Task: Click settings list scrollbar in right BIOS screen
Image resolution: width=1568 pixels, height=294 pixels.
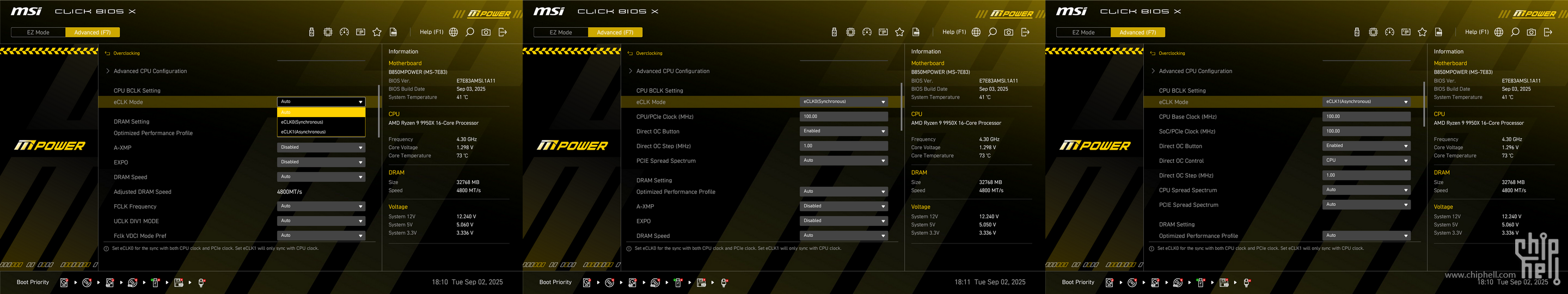Action: 1424,104
